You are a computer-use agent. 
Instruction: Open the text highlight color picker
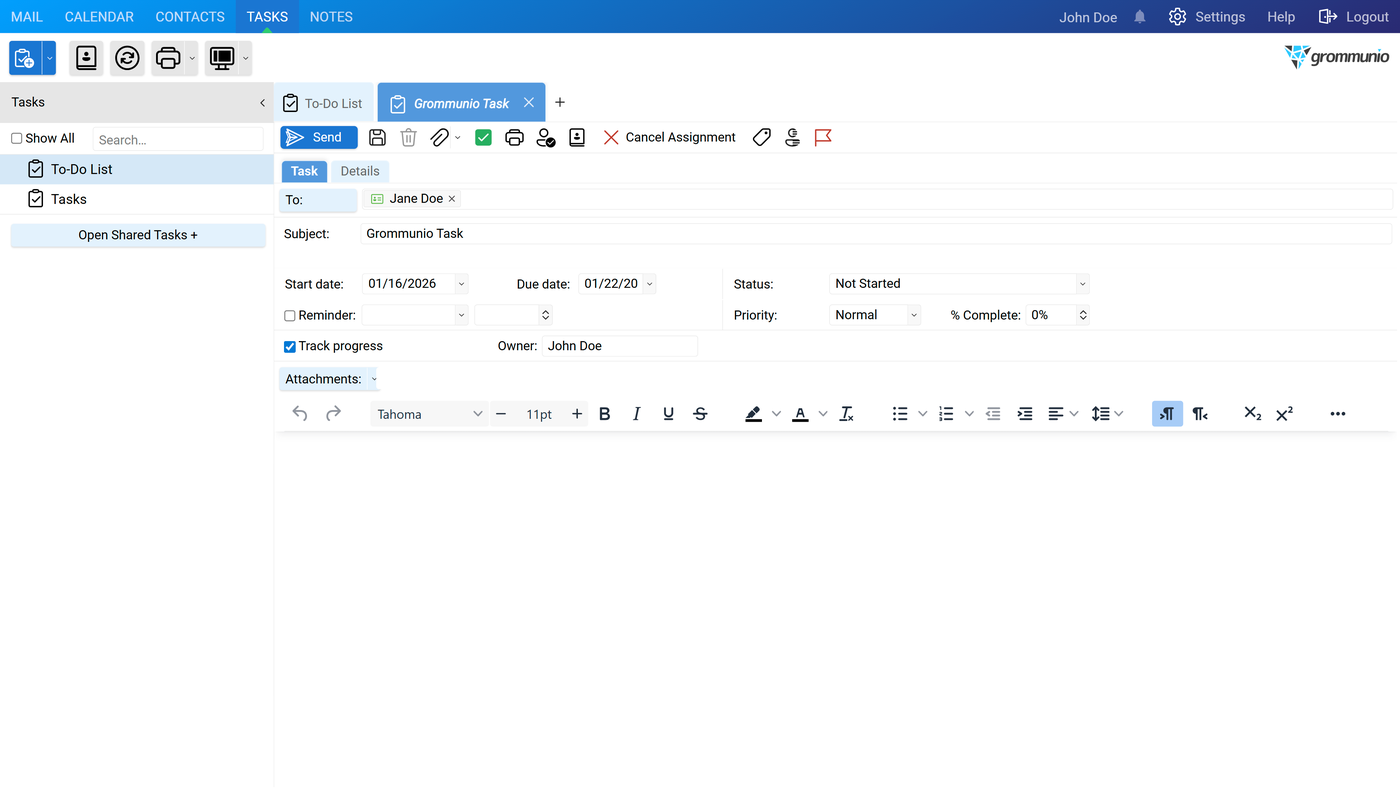point(754,414)
